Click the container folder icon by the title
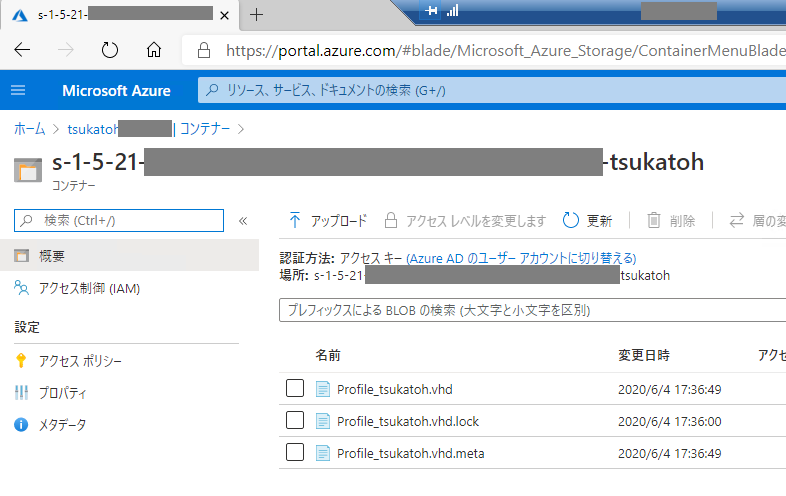This screenshot has width=786, height=496. (x=28, y=170)
